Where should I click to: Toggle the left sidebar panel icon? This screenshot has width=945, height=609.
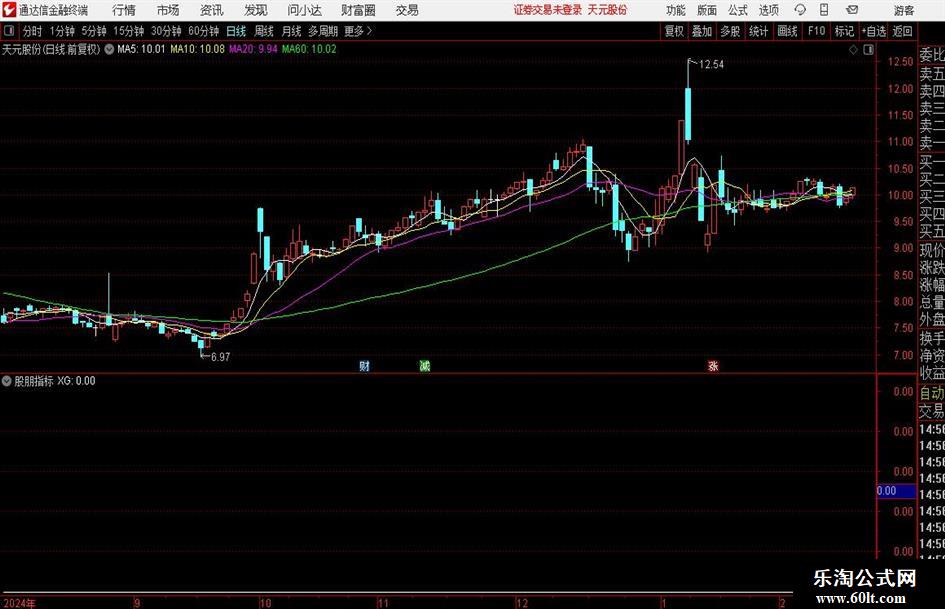(9, 31)
